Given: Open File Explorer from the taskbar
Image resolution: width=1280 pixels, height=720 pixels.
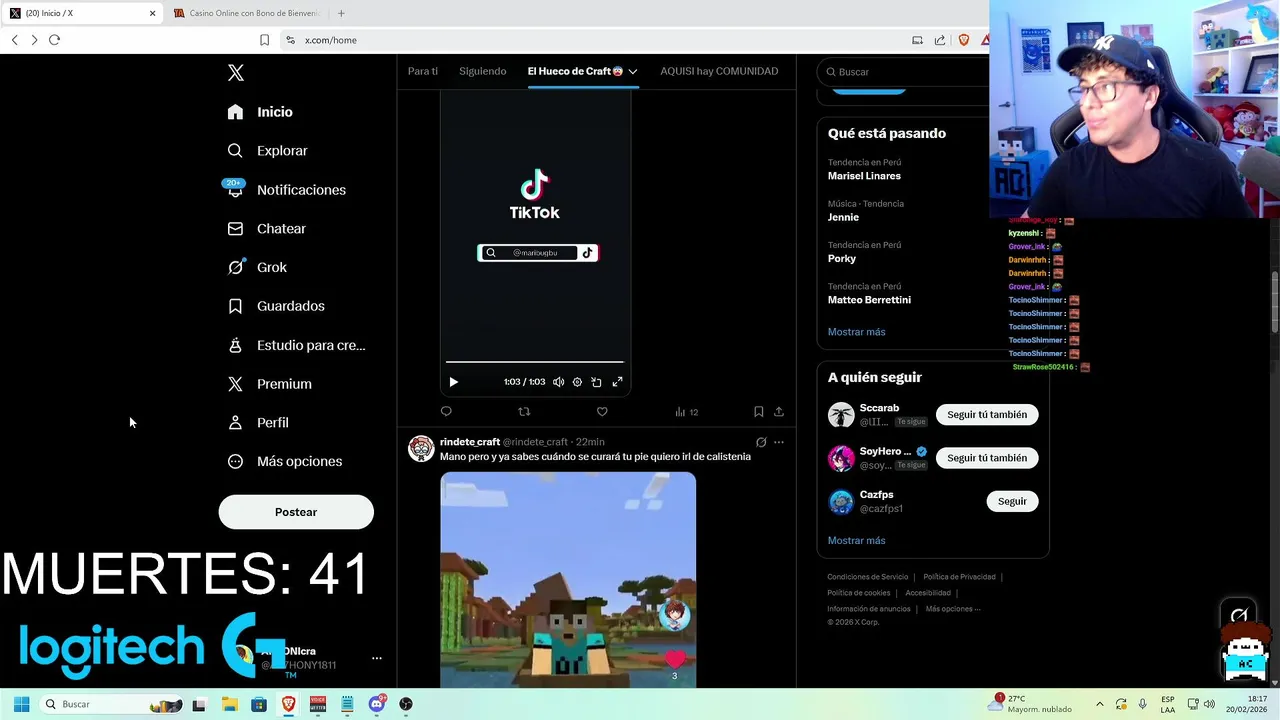Looking at the screenshot, I should click(x=229, y=704).
